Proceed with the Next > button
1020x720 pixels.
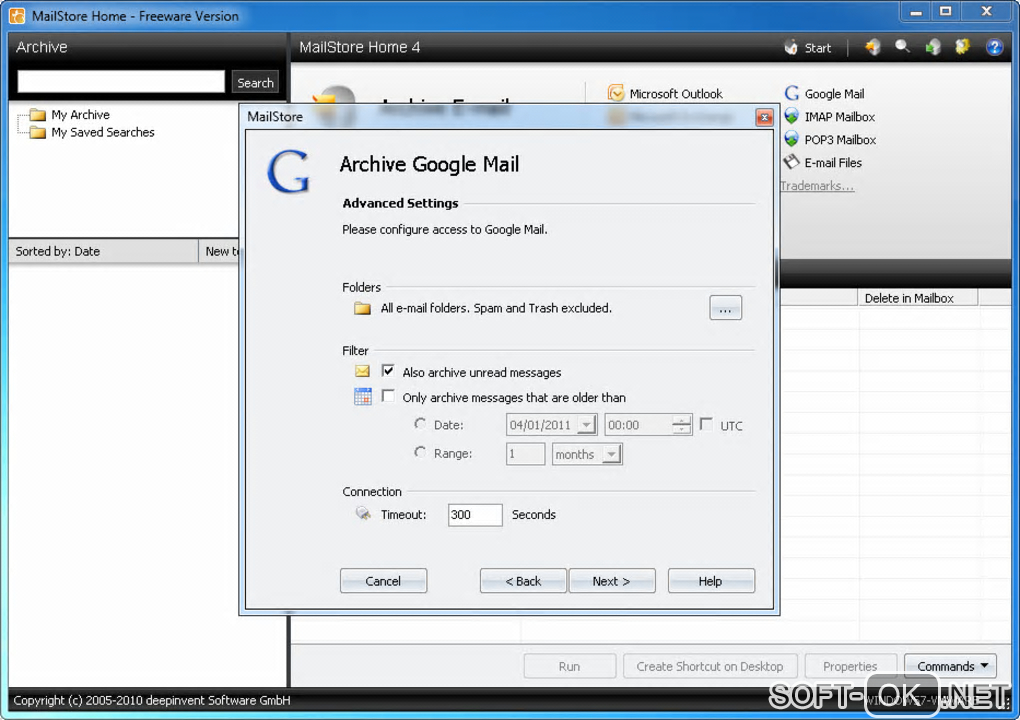pyautogui.click(x=611, y=581)
